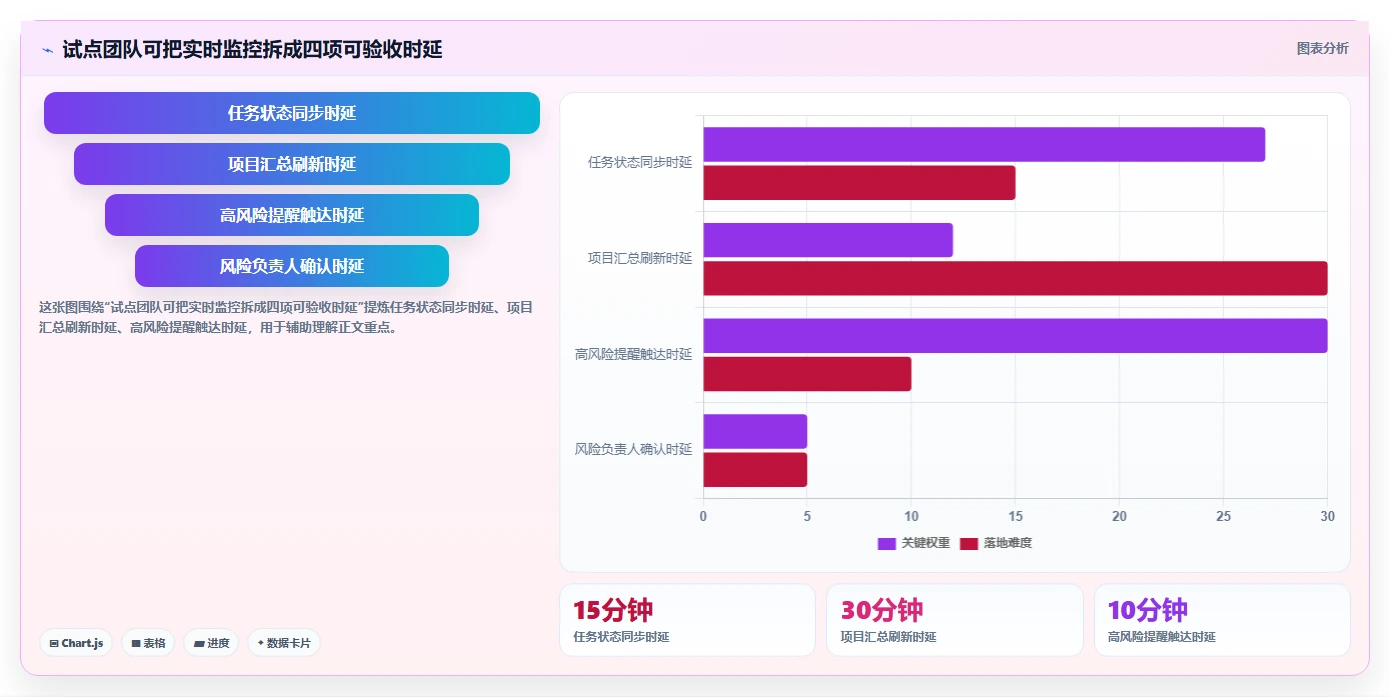The image size is (1390, 697).
Task: Toggle the red 落地难度 legend swatch
Action: [969, 543]
